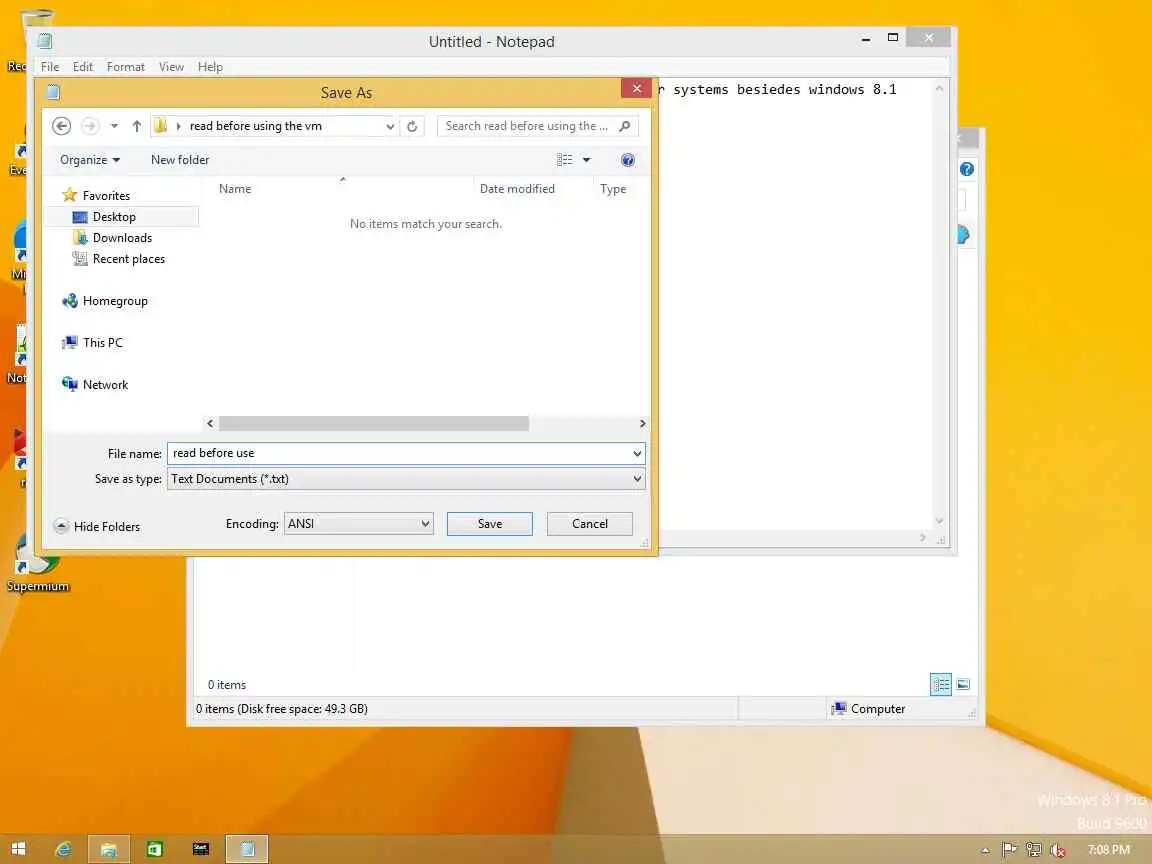Click the horizontal scrollbar thumb in file list
The image size is (1152, 864).
point(374,424)
